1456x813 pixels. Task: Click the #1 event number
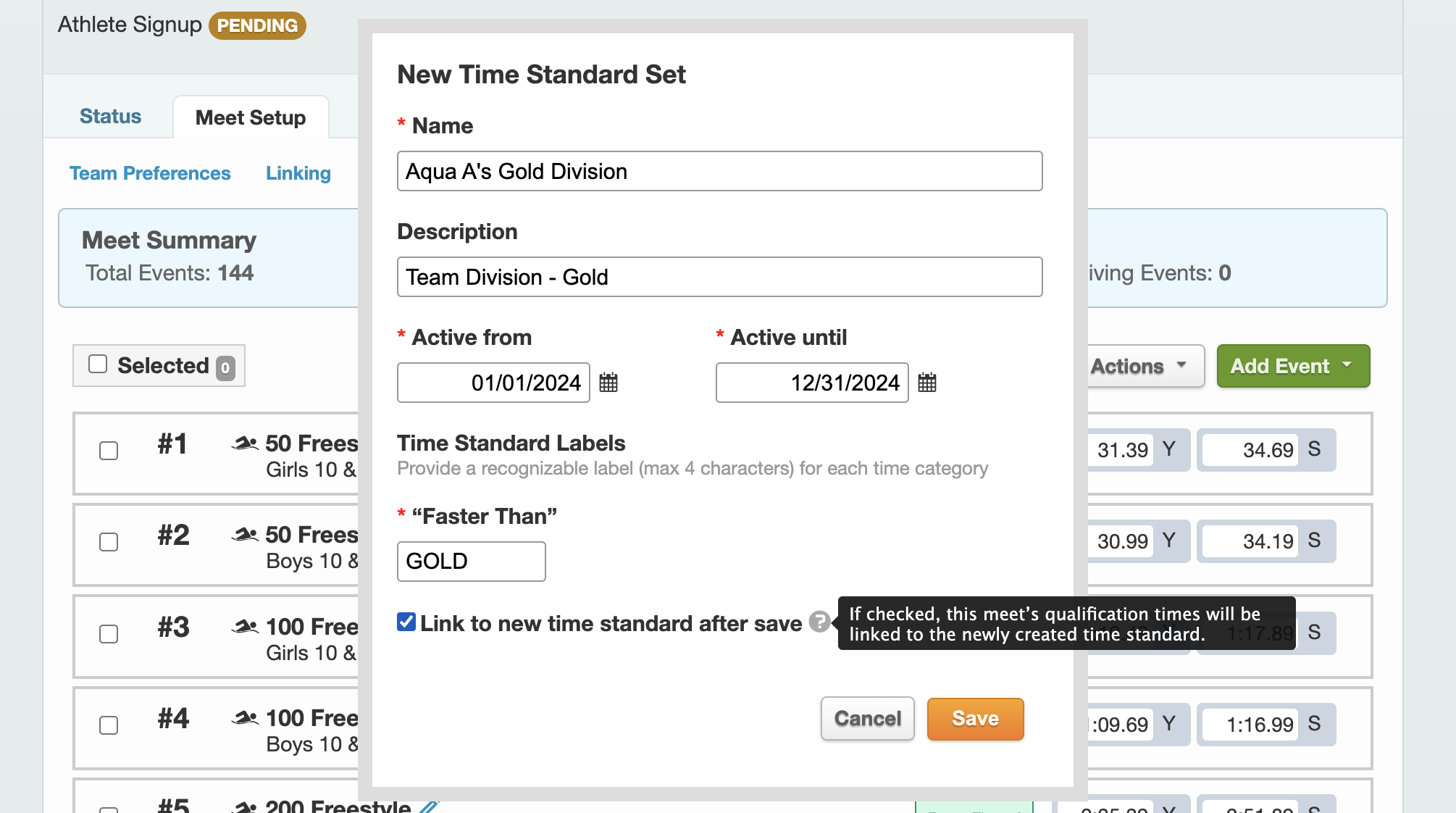(x=172, y=443)
